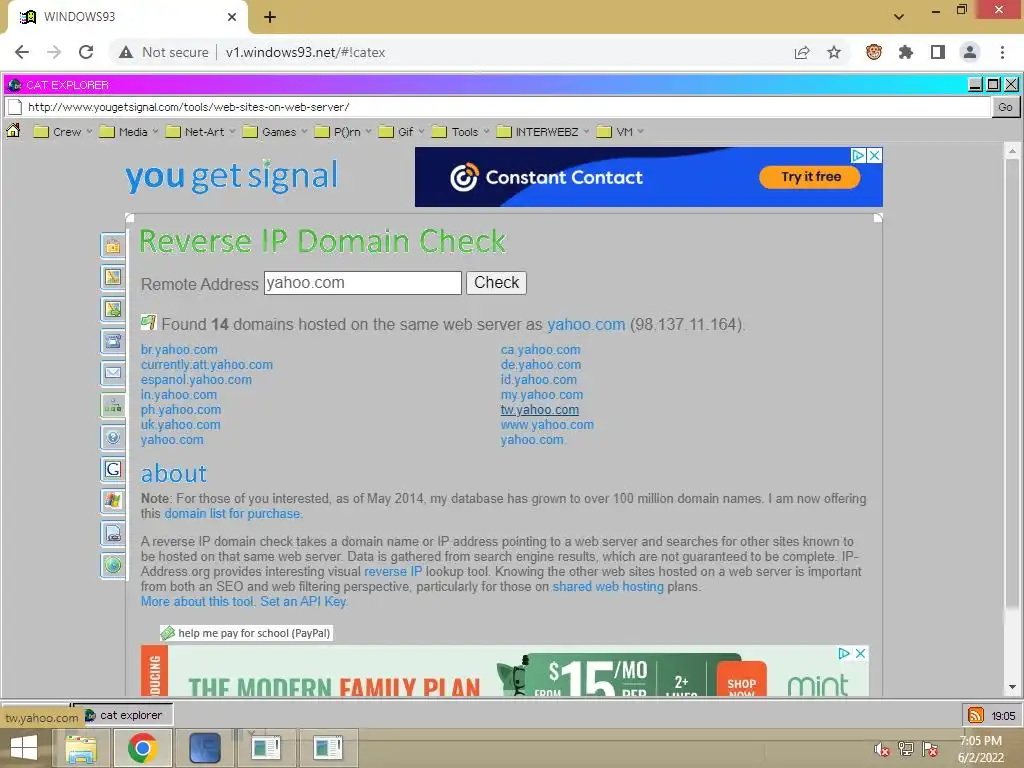This screenshot has width=1024, height=768.
Task: Click the you get signal logo
Action: click(x=231, y=176)
